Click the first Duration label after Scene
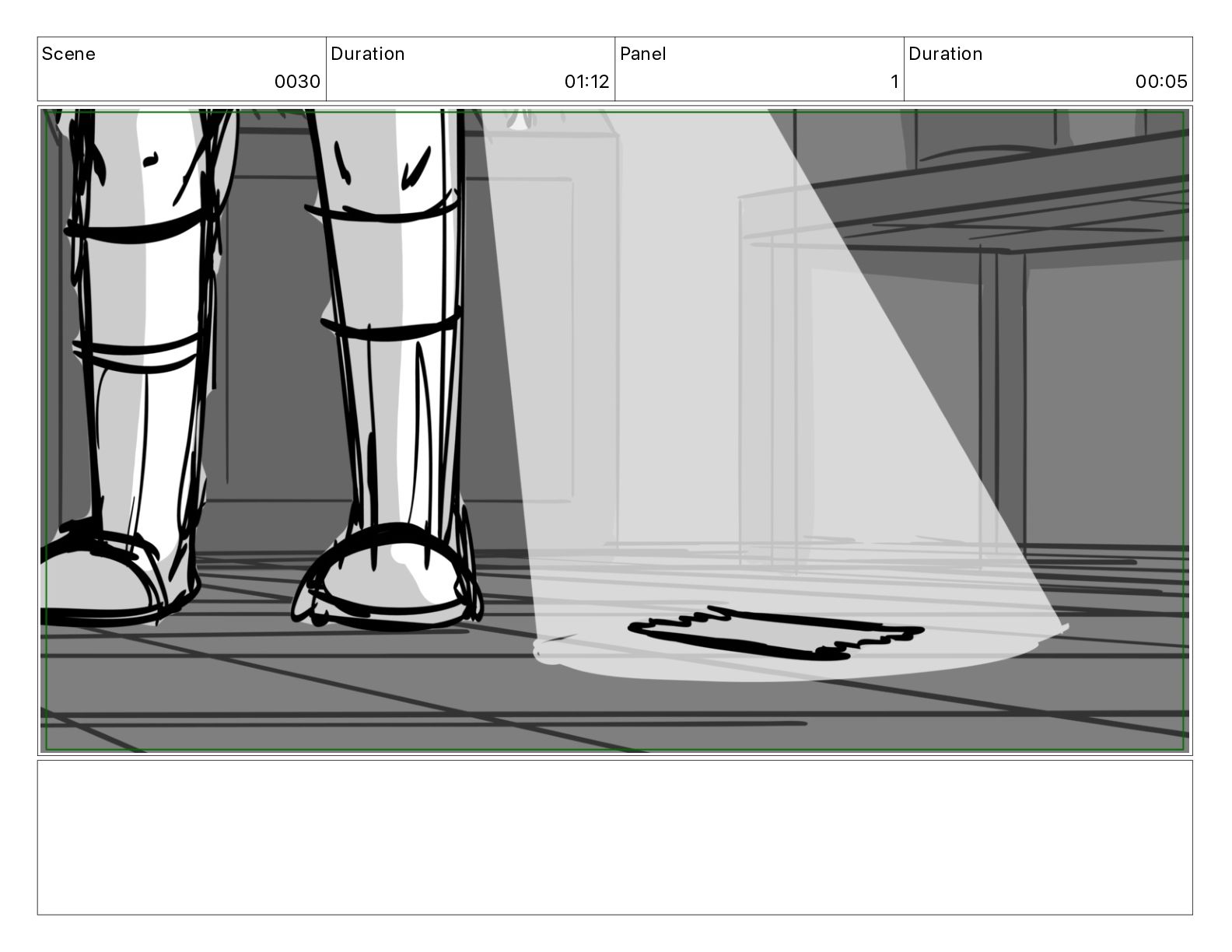 tap(368, 54)
